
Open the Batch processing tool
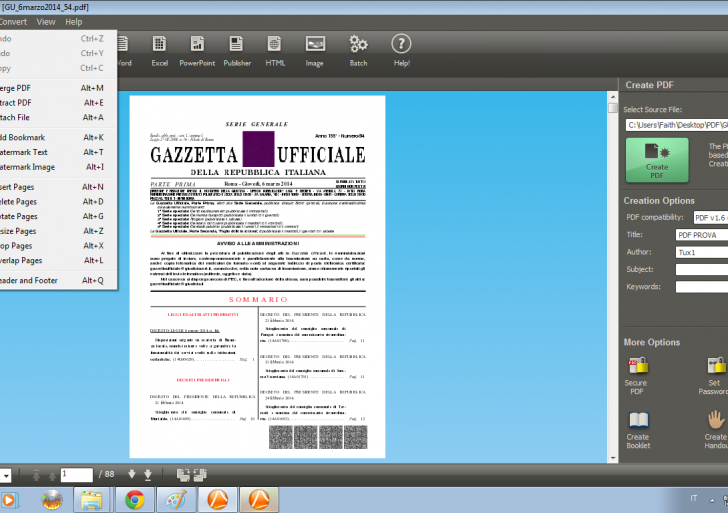tap(358, 49)
